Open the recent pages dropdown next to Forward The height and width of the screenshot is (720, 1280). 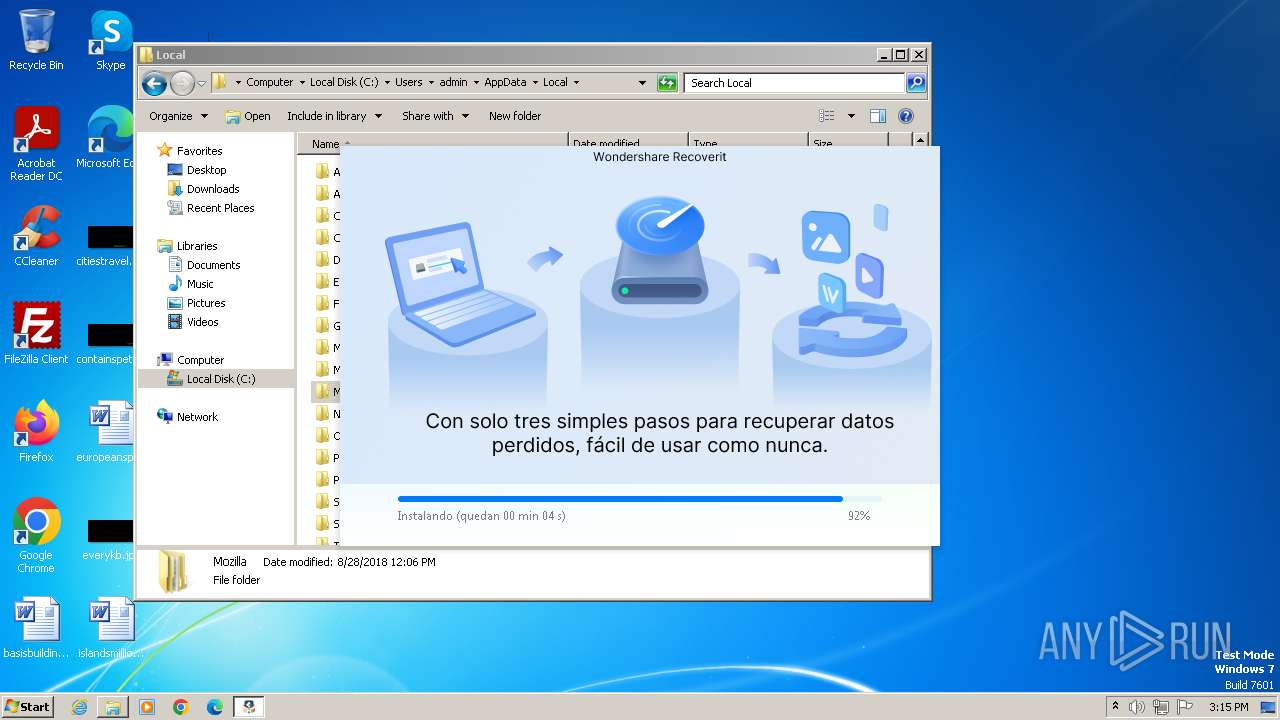[202, 83]
